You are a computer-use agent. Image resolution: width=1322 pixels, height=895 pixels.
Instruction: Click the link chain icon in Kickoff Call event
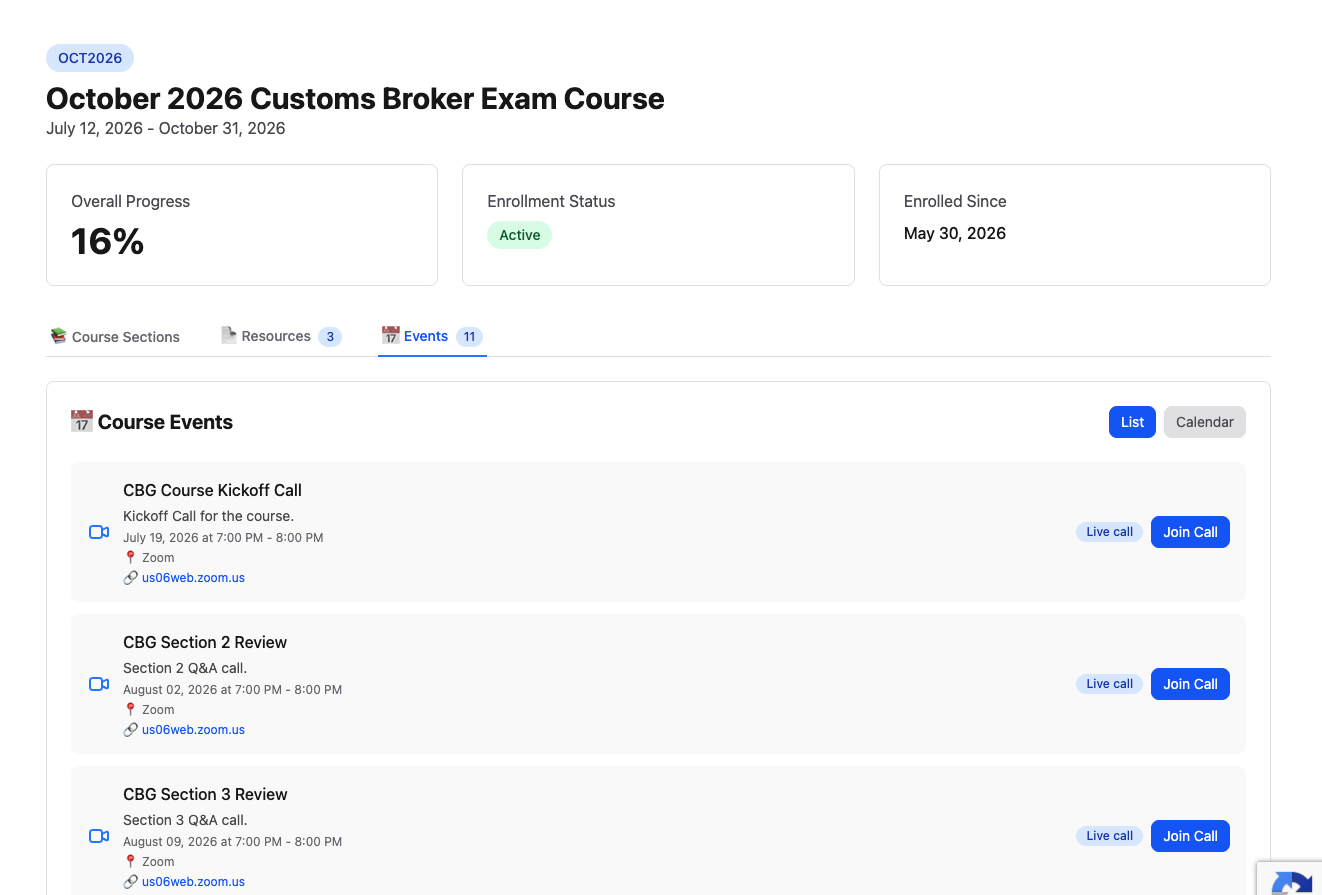[x=130, y=578]
